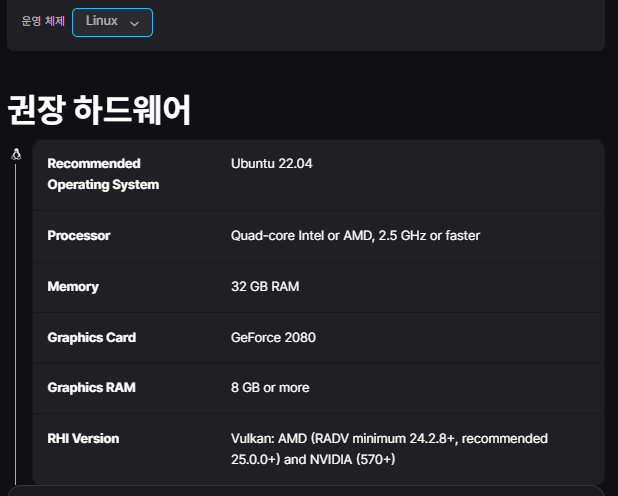Click the Graphics RAM label
The width and height of the screenshot is (618, 496).
[x=91, y=388]
